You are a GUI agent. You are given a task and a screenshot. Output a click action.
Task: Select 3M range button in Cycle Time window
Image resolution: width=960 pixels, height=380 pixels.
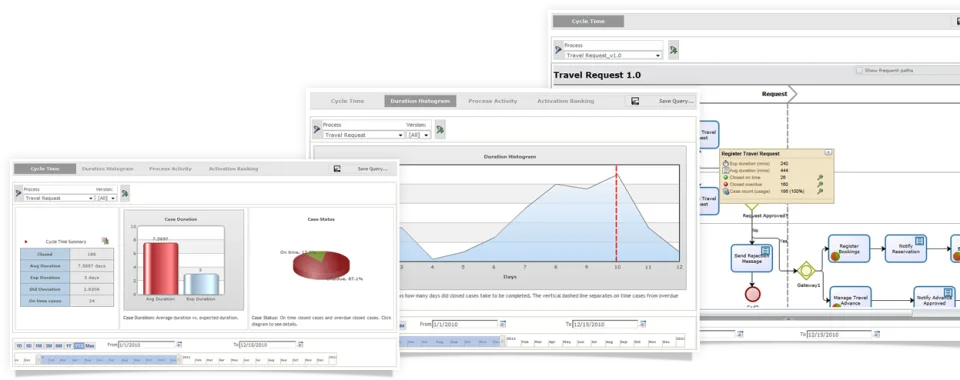point(48,346)
